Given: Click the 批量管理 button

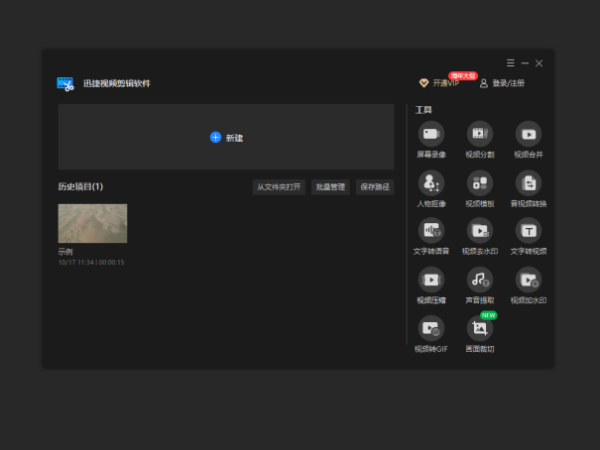Looking at the screenshot, I should pos(331,187).
